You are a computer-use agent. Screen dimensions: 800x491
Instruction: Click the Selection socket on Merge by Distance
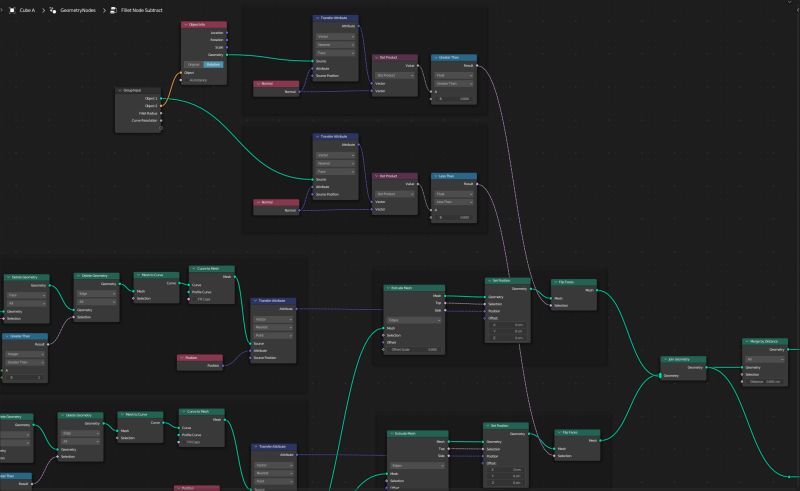742,375
